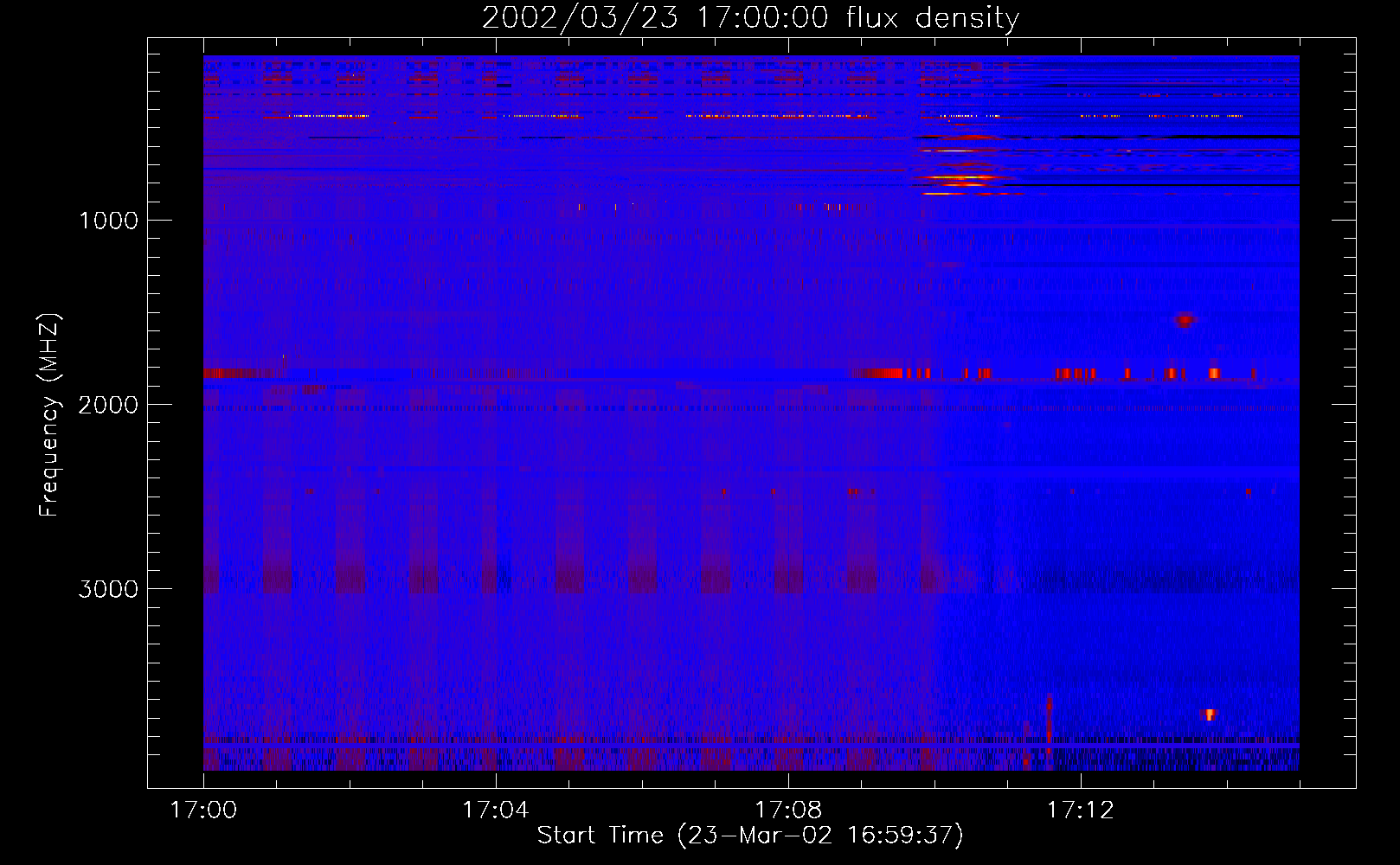Click the plot title '2002/03/23 17:00:00 flux density'
Image resolution: width=1400 pixels, height=865 pixels.
(750, 18)
